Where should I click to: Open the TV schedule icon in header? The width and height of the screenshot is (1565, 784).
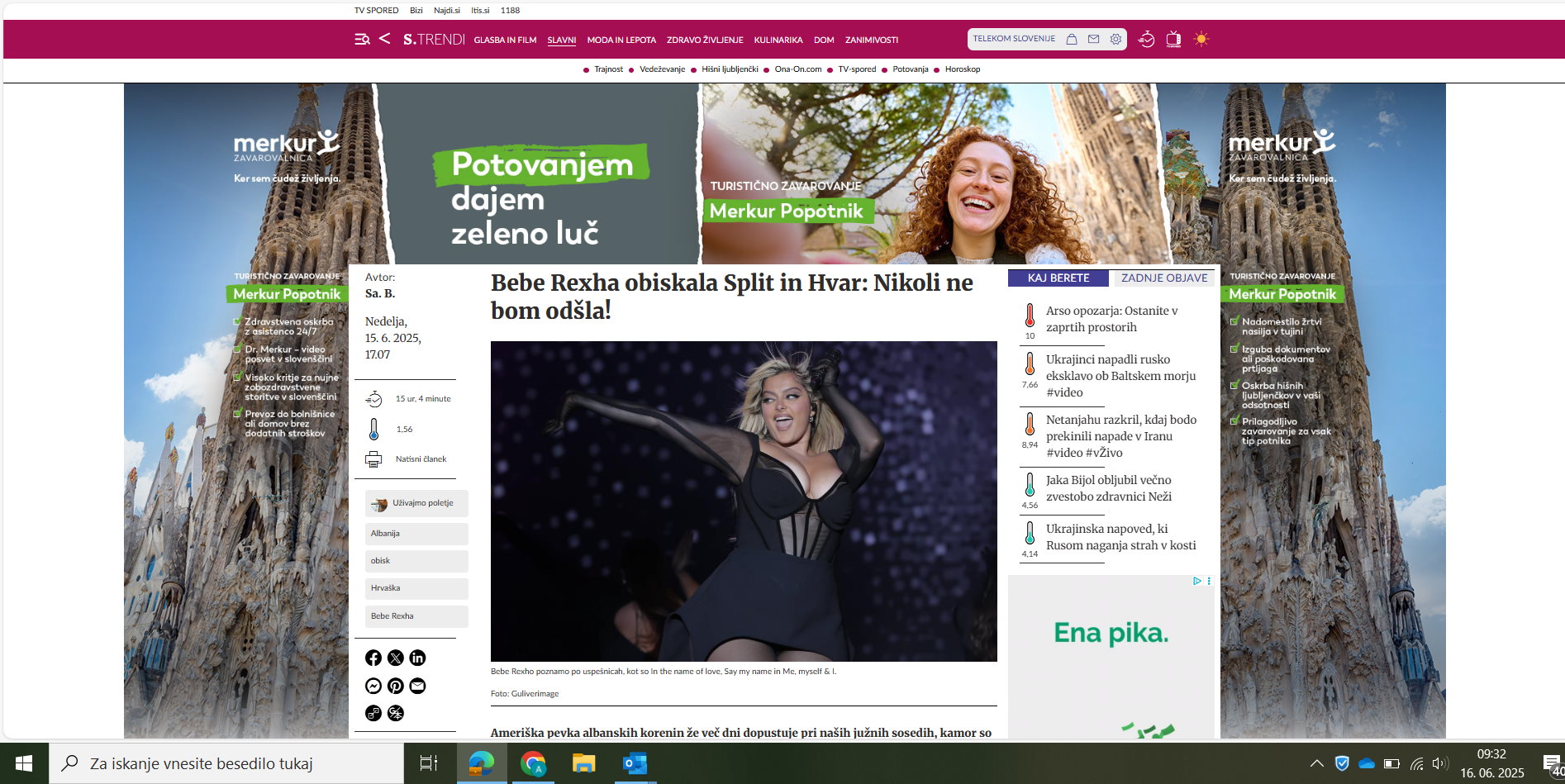tap(1173, 39)
